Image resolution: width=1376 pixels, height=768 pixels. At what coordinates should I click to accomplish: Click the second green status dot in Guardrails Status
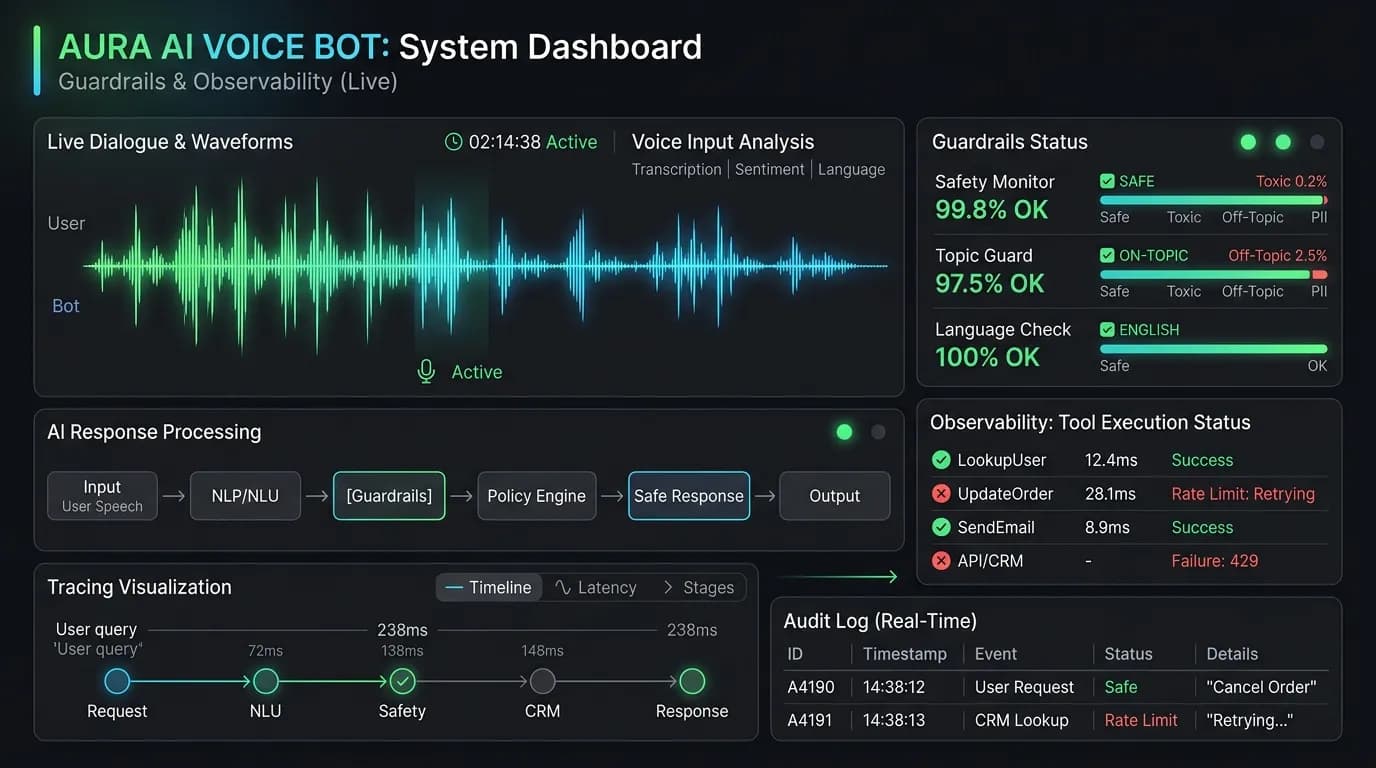pos(1283,142)
